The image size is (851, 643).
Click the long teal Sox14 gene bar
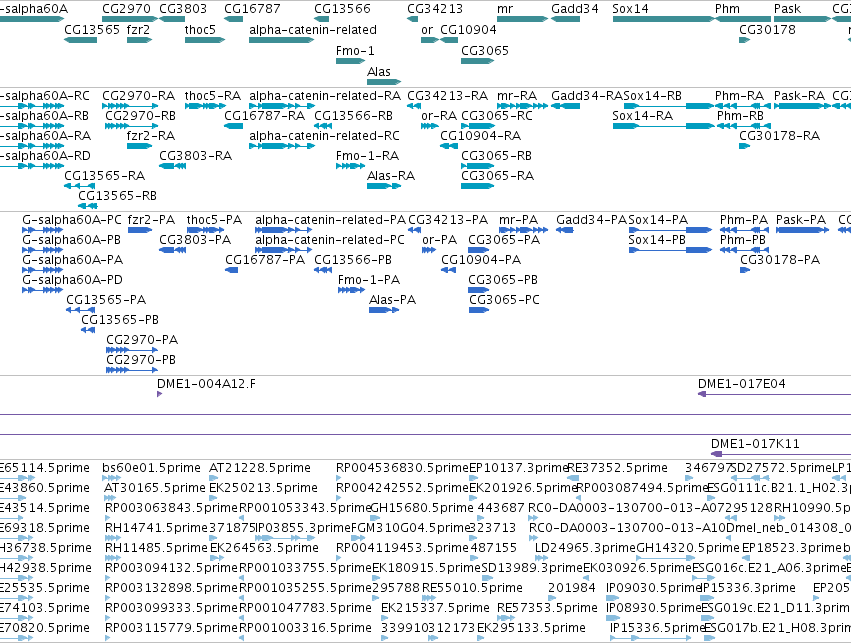(663, 19)
